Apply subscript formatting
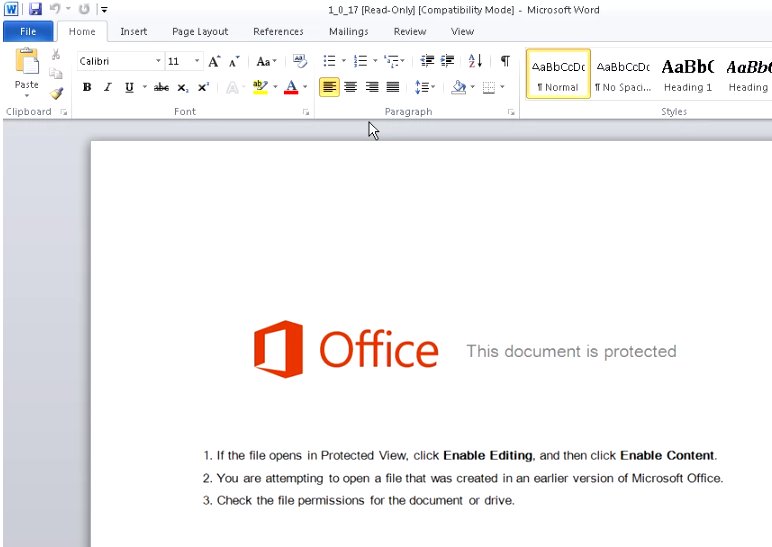772x547 pixels. point(183,88)
